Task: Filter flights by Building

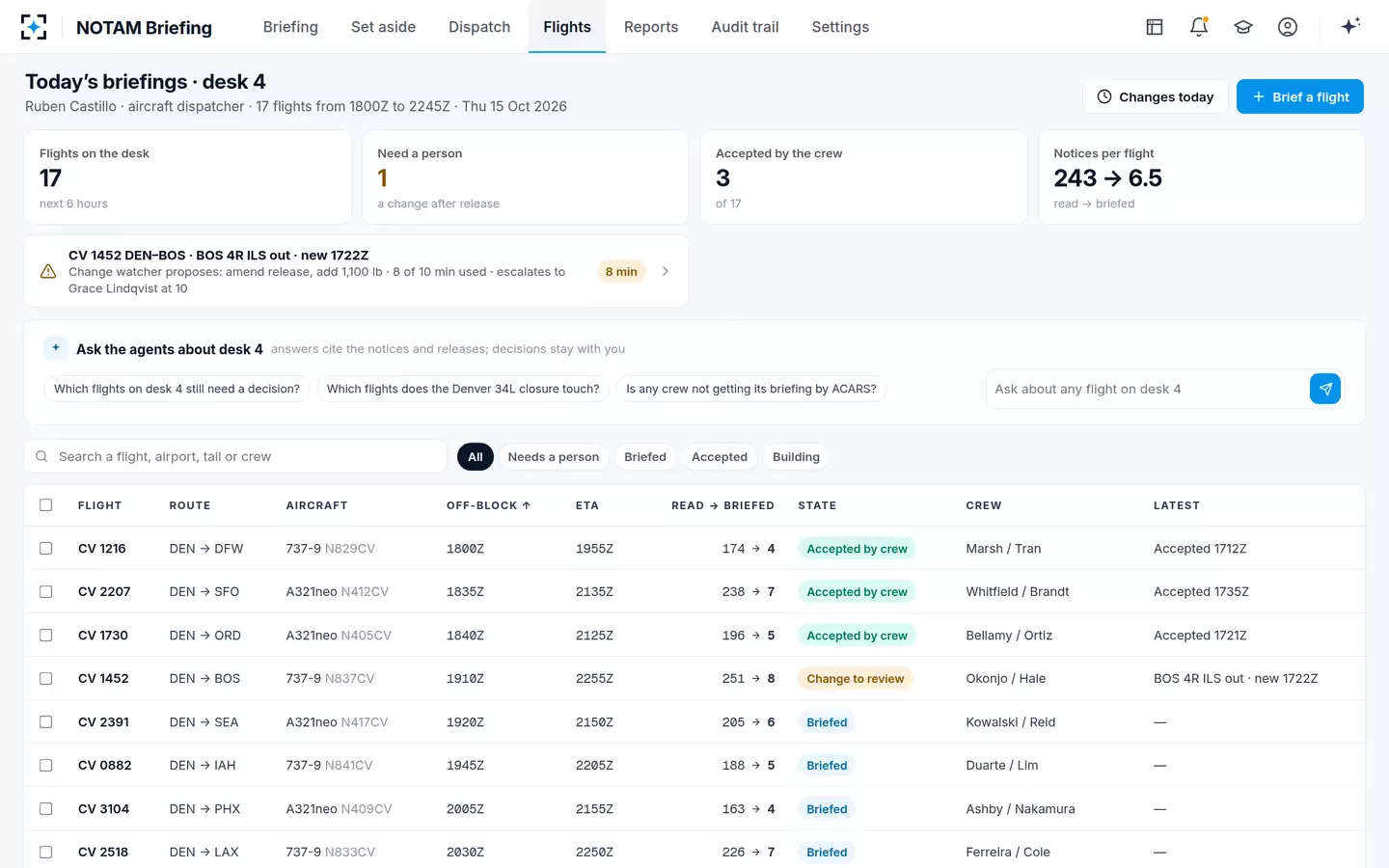Action: 796,457
